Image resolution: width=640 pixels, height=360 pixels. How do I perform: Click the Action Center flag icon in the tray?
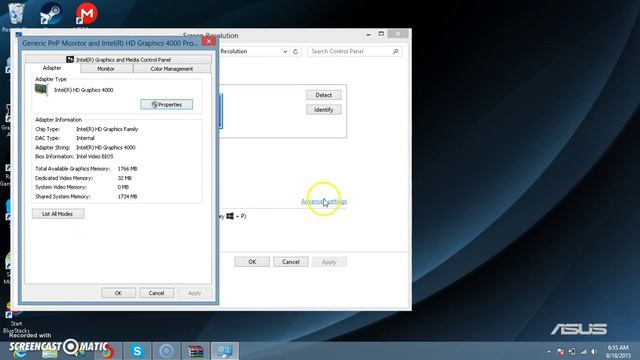pyautogui.click(x=560, y=351)
